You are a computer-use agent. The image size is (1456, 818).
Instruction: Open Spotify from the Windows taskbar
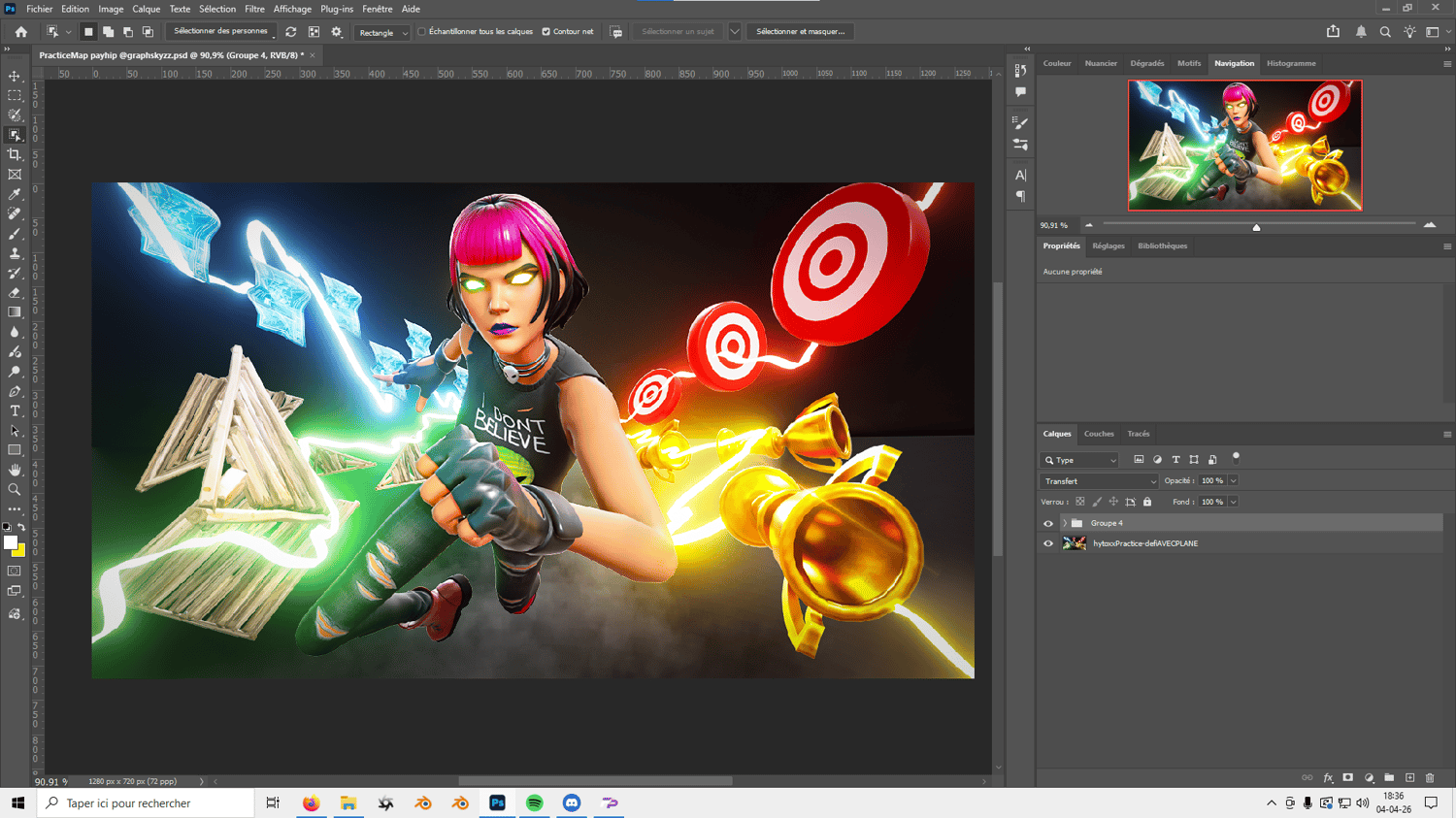pos(535,803)
